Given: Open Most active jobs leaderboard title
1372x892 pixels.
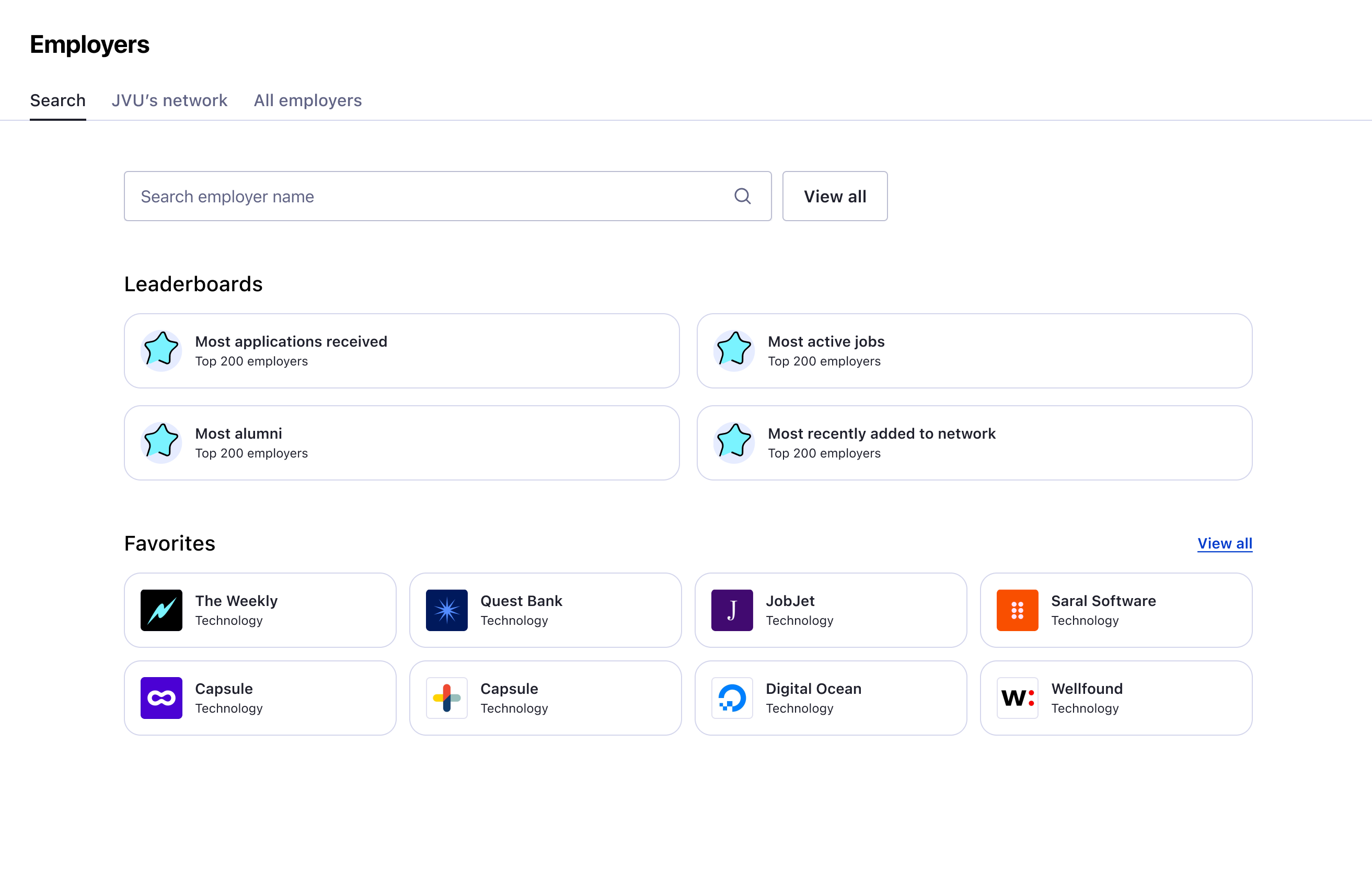Looking at the screenshot, I should tap(826, 341).
